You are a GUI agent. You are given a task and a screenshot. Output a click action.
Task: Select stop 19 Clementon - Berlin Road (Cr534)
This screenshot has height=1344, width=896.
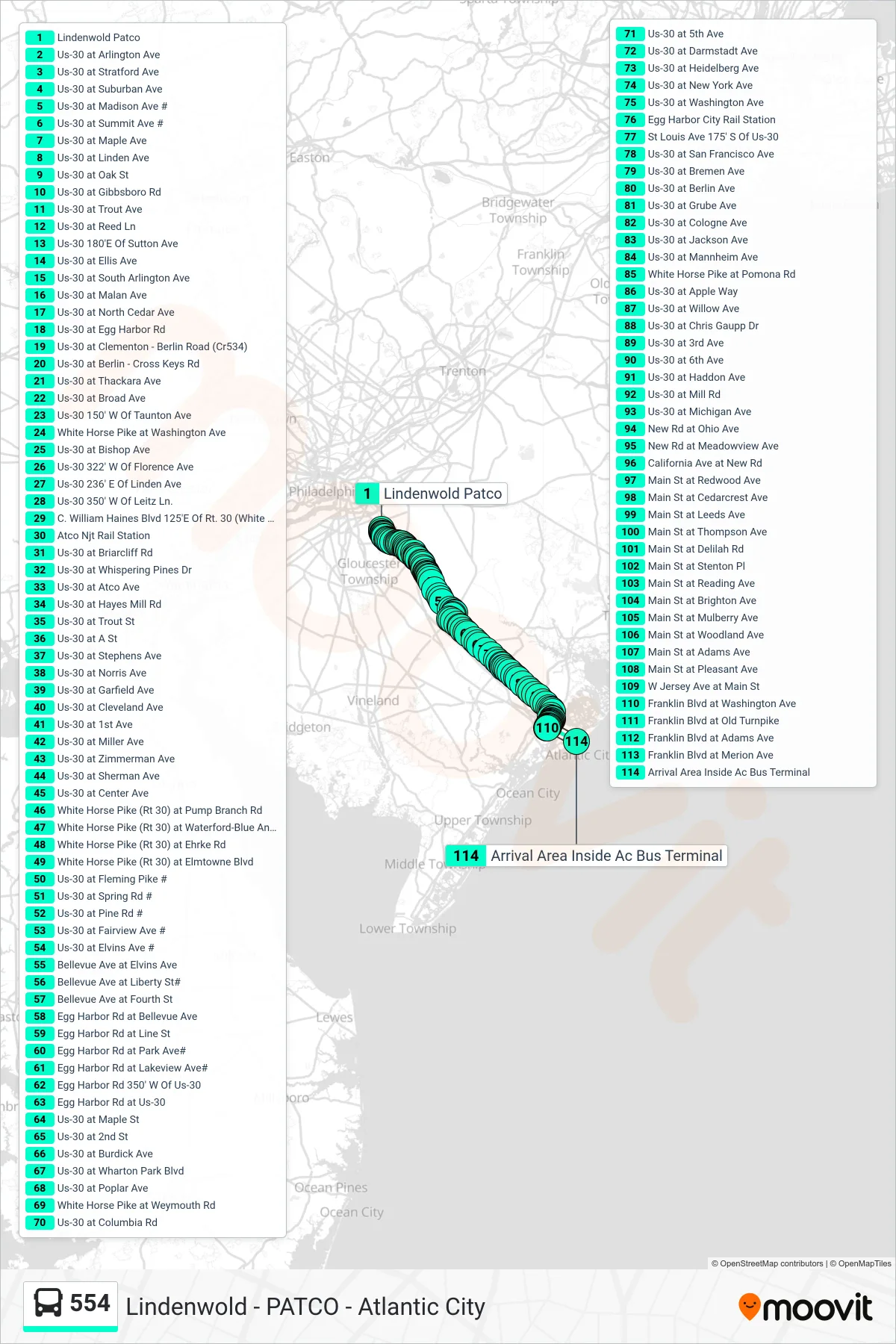[137, 346]
